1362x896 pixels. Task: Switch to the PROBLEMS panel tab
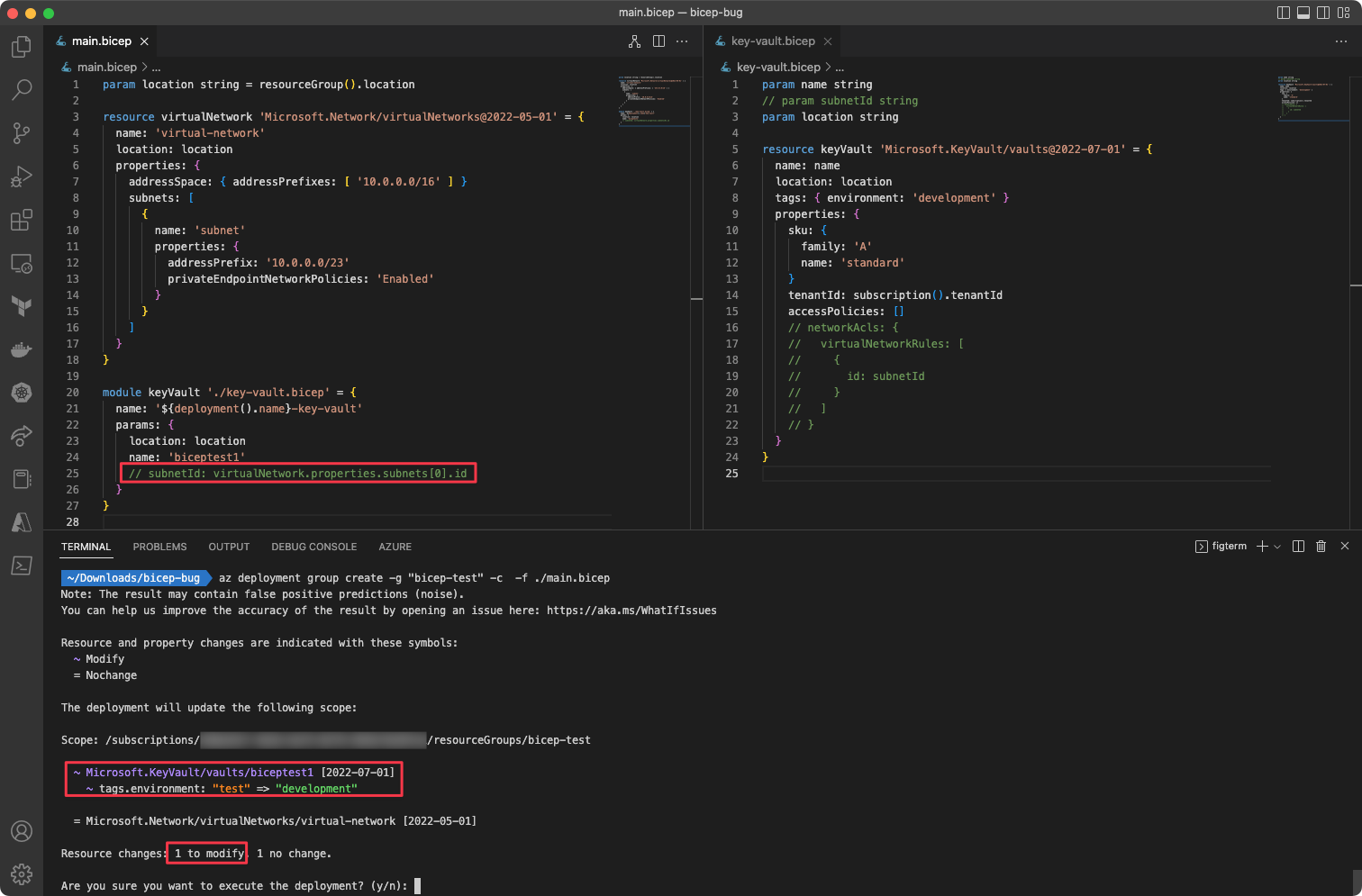tap(159, 547)
